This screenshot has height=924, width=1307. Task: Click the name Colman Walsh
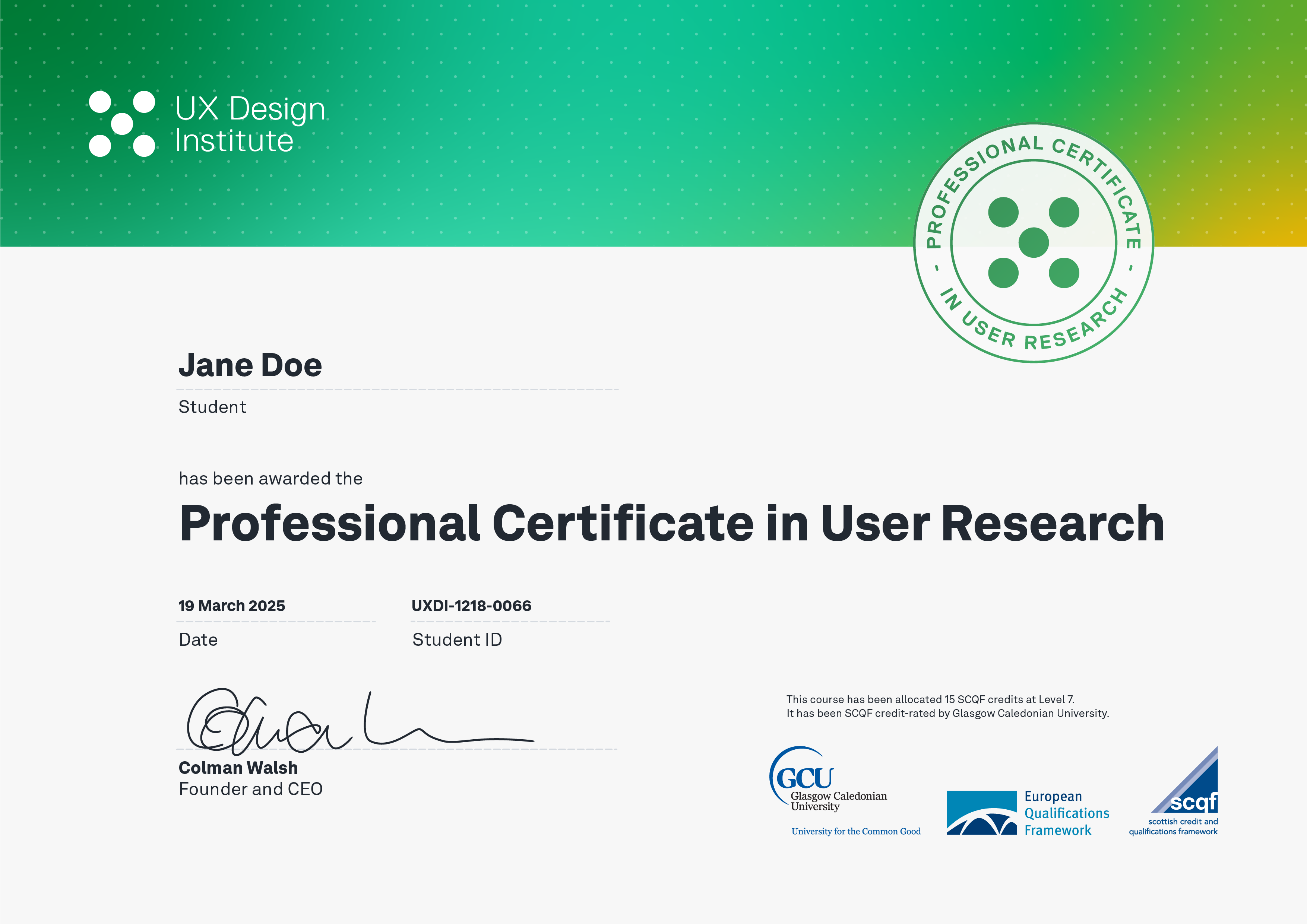238,768
